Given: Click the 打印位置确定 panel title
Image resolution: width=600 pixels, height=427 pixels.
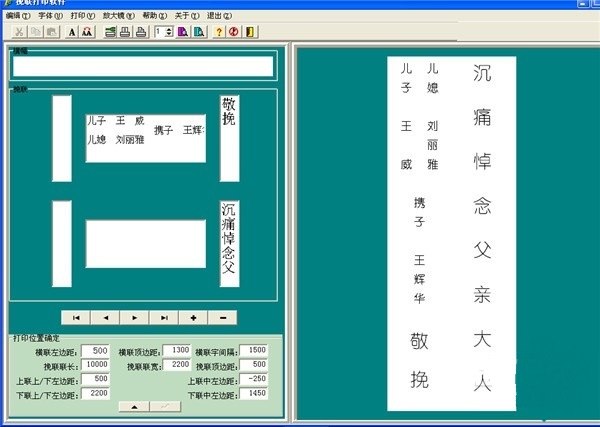Looking at the screenshot, I should pos(37,338).
